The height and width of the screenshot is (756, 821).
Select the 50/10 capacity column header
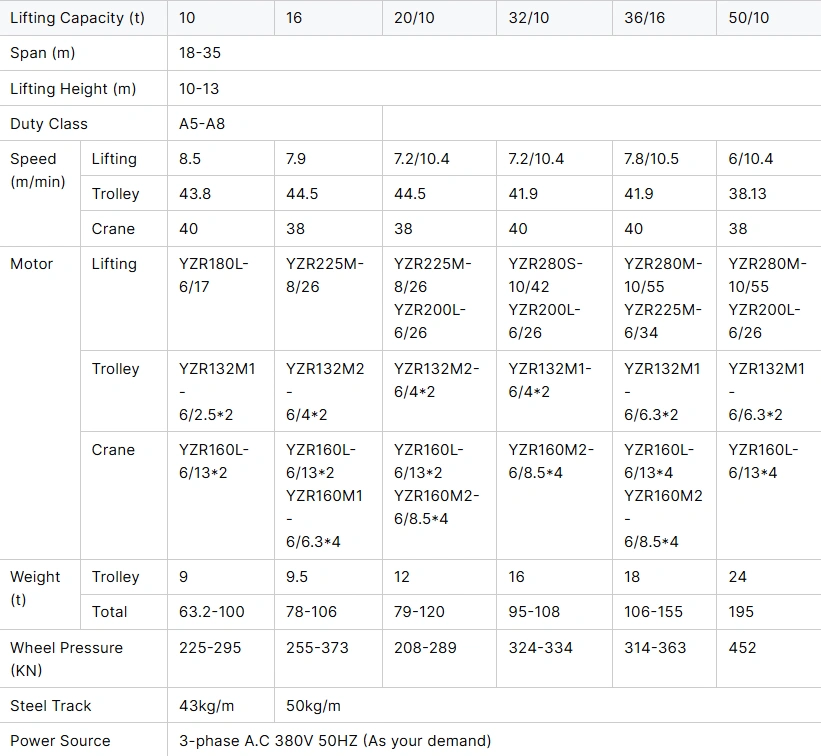[748, 18]
